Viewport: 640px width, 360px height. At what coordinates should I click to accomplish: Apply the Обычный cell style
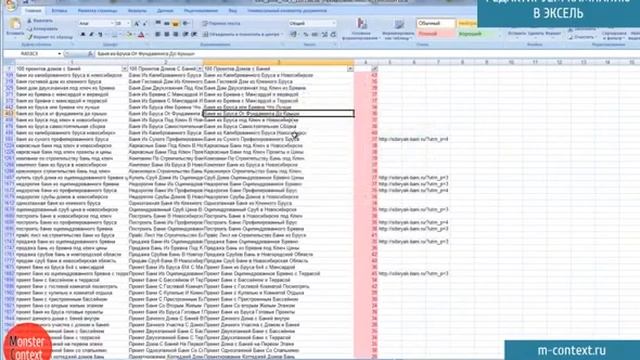(x=436, y=23)
